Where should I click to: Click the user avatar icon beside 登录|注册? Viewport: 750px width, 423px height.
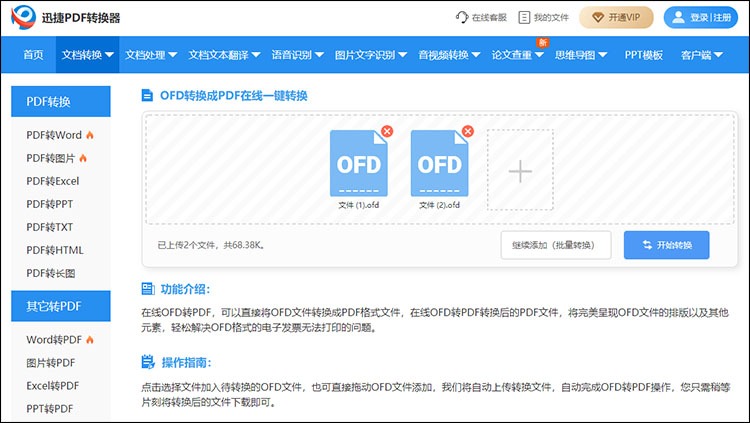[x=678, y=17]
